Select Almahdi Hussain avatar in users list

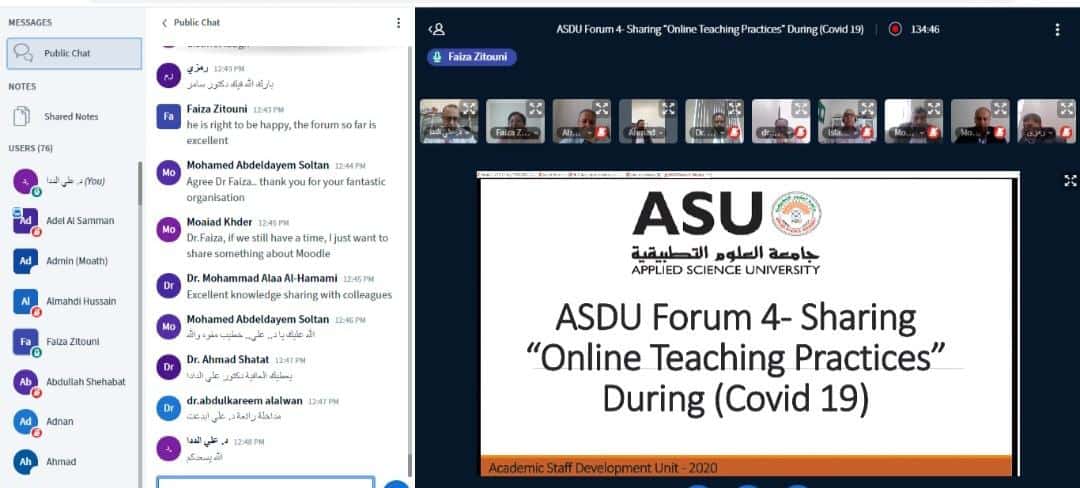[25, 301]
